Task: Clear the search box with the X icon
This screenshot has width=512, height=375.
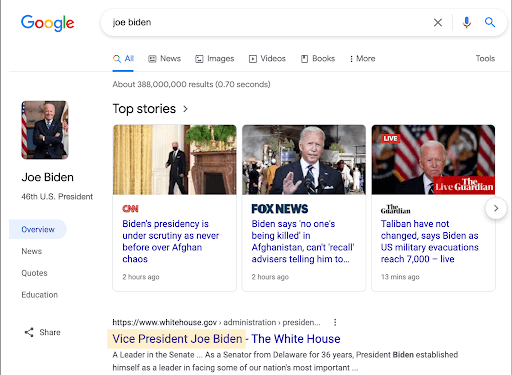Action: pos(438,22)
